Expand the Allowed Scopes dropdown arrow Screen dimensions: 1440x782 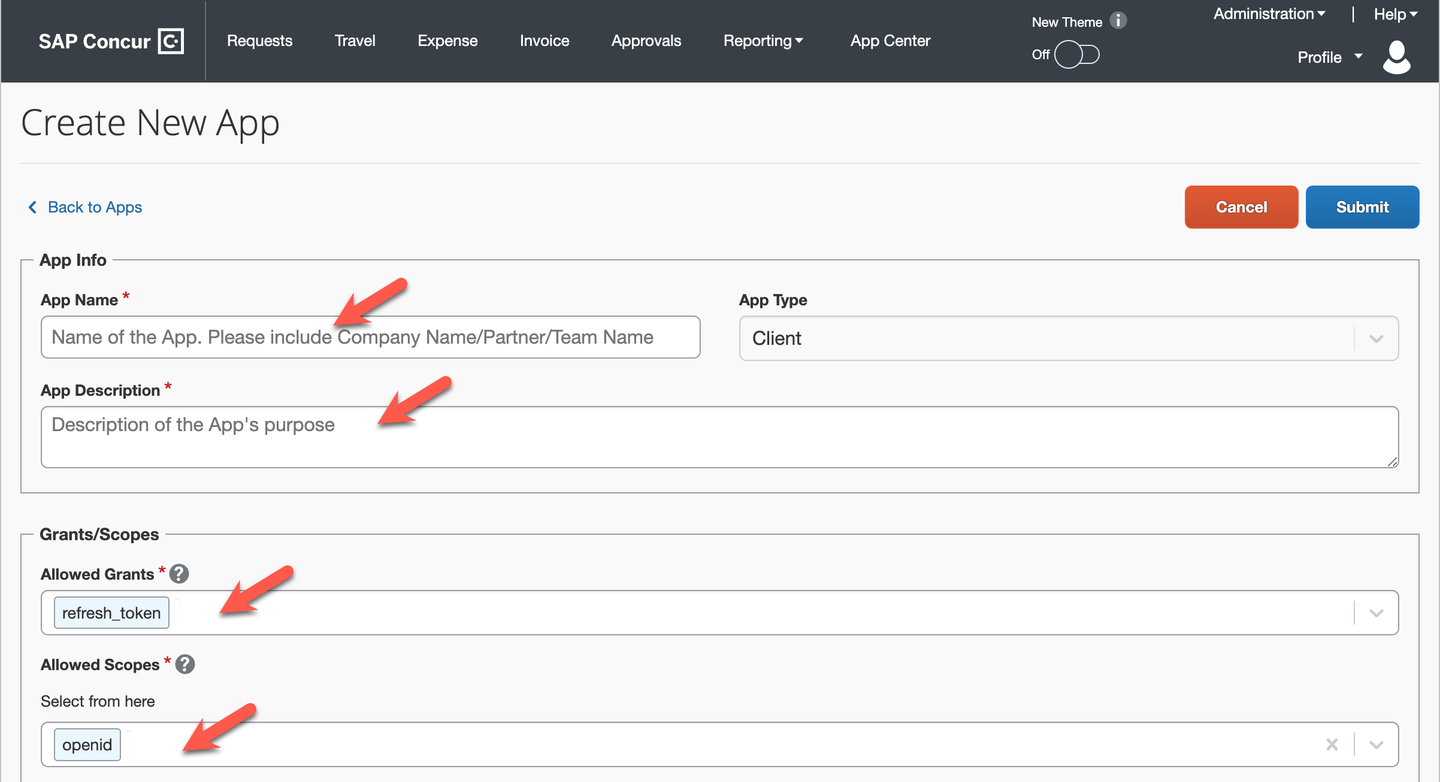(x=1376, y=744)
